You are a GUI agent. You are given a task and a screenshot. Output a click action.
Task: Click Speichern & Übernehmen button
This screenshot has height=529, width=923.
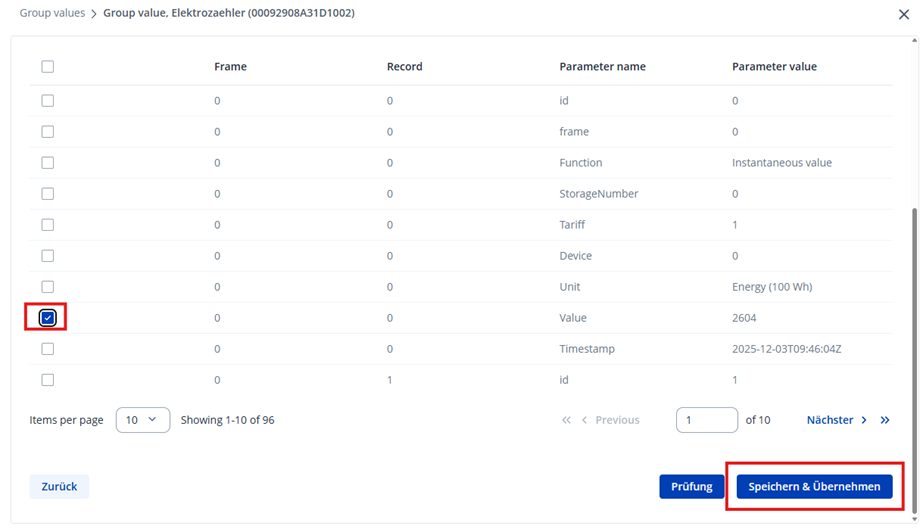(x=814, y=487)
